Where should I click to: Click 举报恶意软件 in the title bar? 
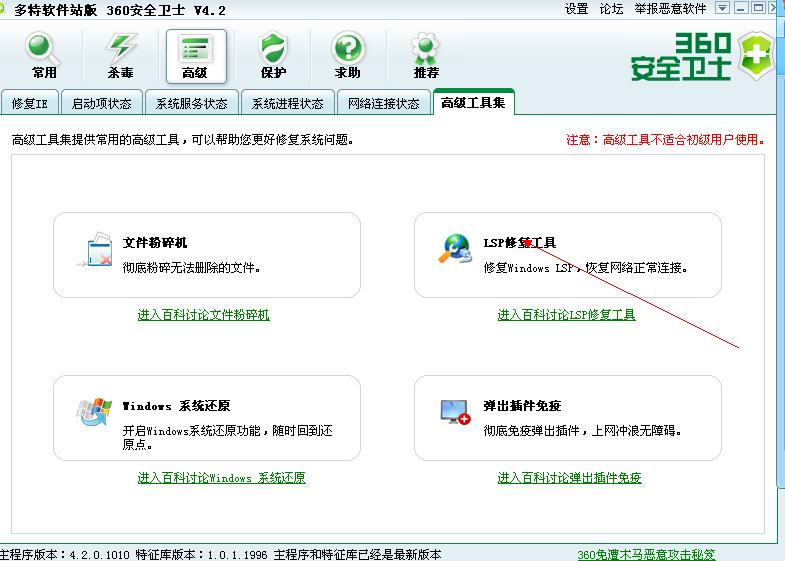click(670, 9)
